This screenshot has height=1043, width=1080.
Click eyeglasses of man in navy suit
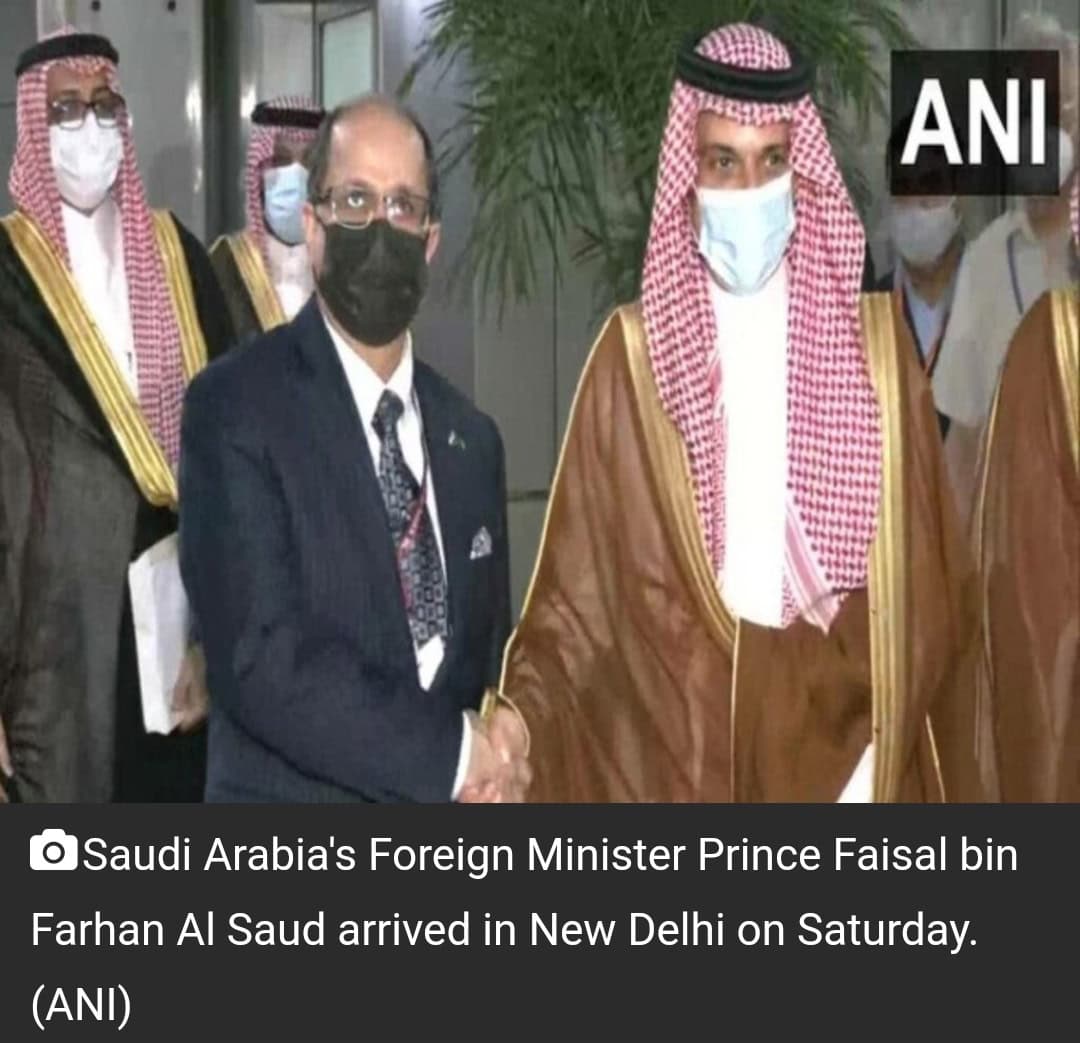tap(372, 207)
